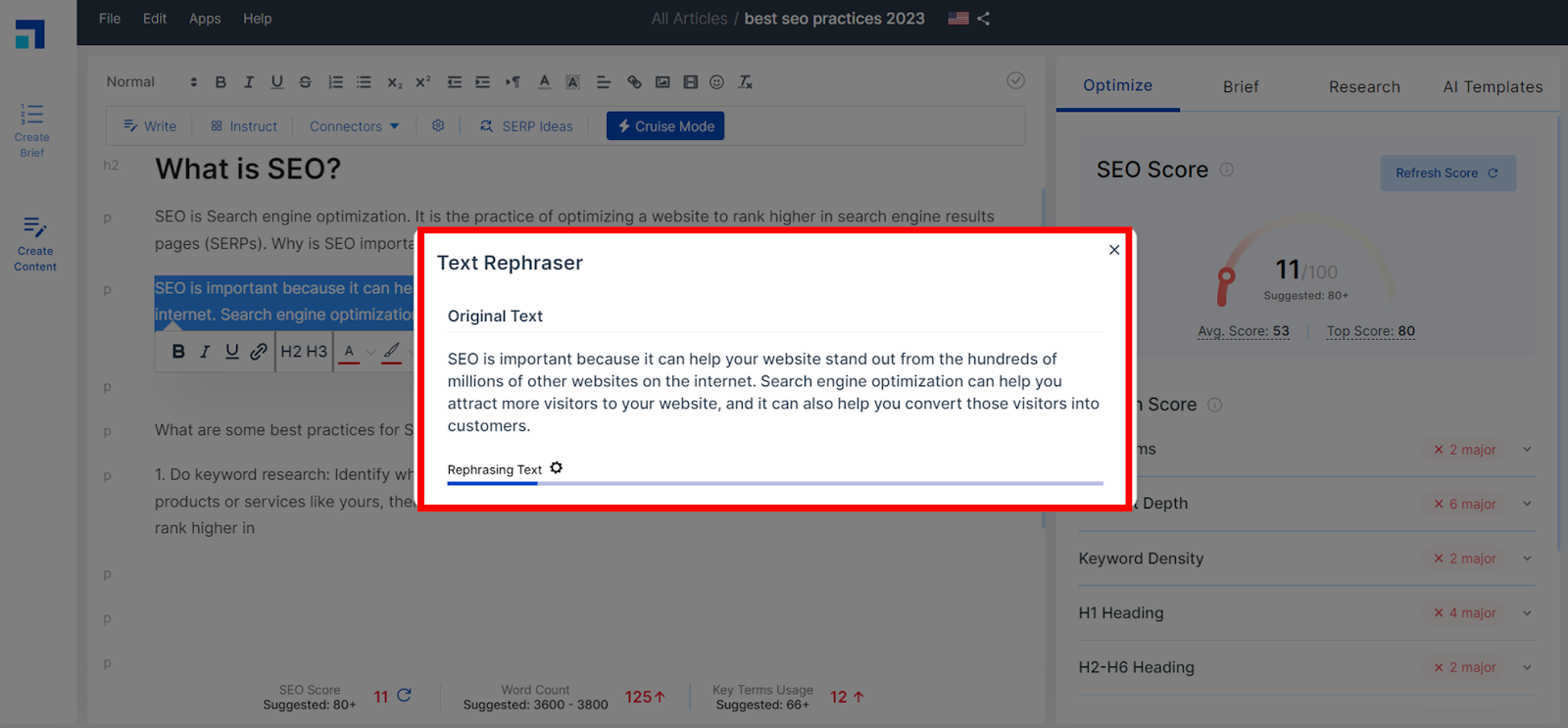Open the text color tool in top toolbar
The height and width of the screenshot is (728, 1568).
[x=544, y=82]
